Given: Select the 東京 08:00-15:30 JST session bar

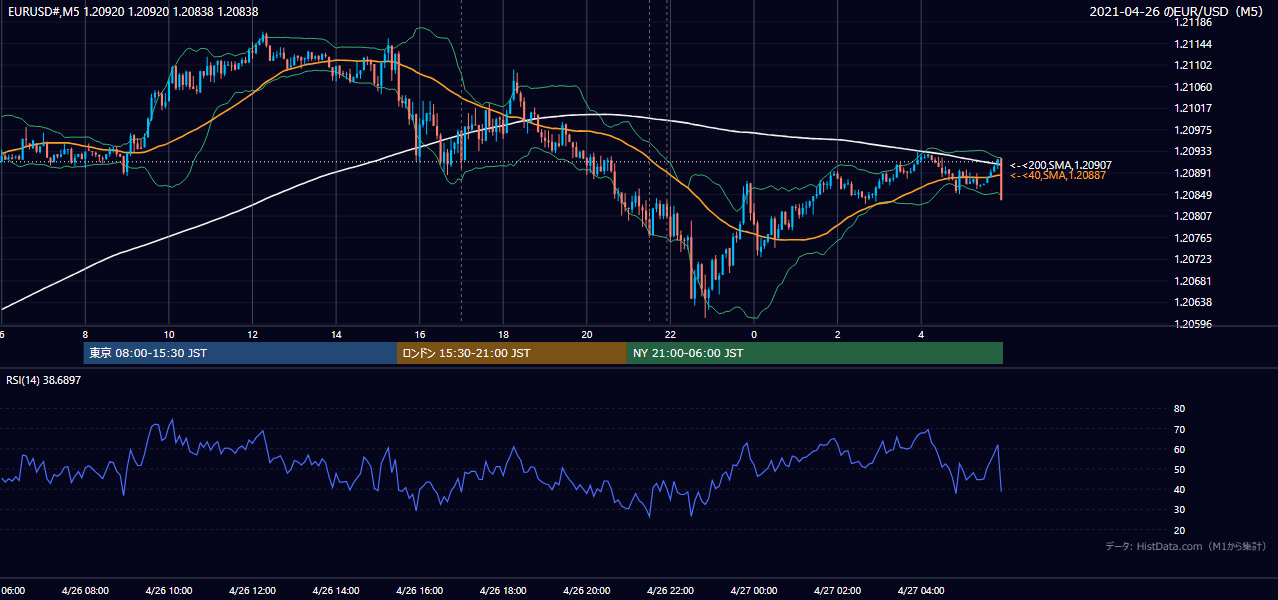Looking at the screenshot, I should pyautogui.click(x=240, y=353).
